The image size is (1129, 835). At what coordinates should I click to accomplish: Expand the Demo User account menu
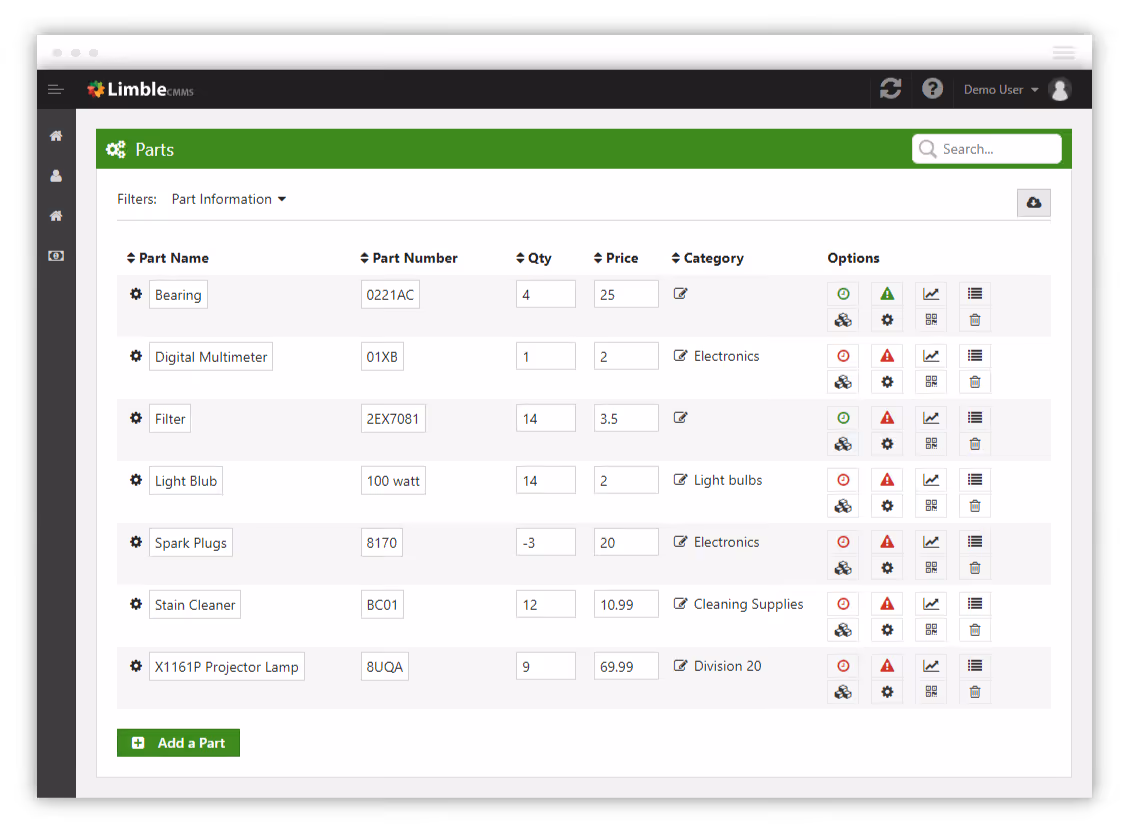pos(999,89)
